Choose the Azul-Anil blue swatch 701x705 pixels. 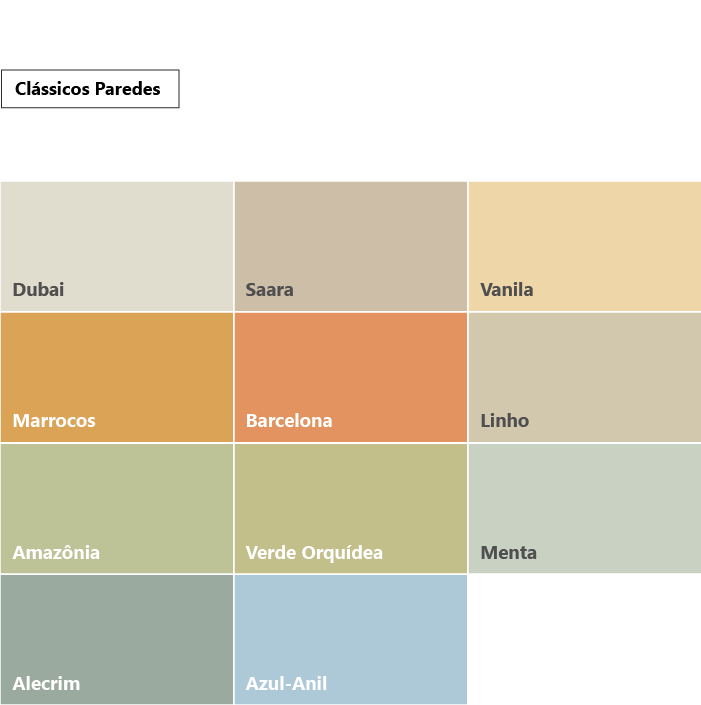[351, 639]
